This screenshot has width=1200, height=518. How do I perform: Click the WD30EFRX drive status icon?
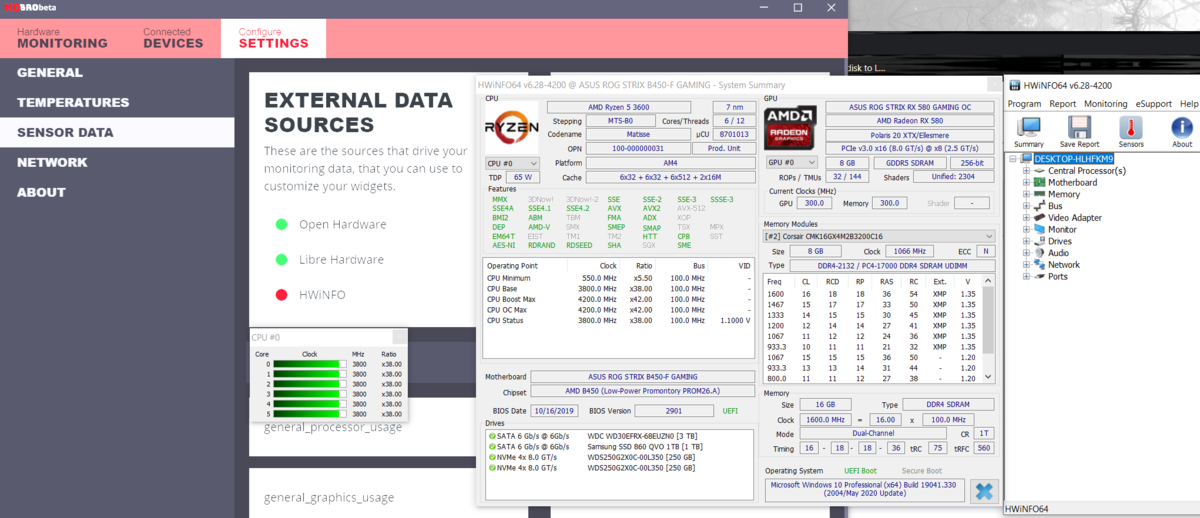pyautogui.click(x=492, y=436)
